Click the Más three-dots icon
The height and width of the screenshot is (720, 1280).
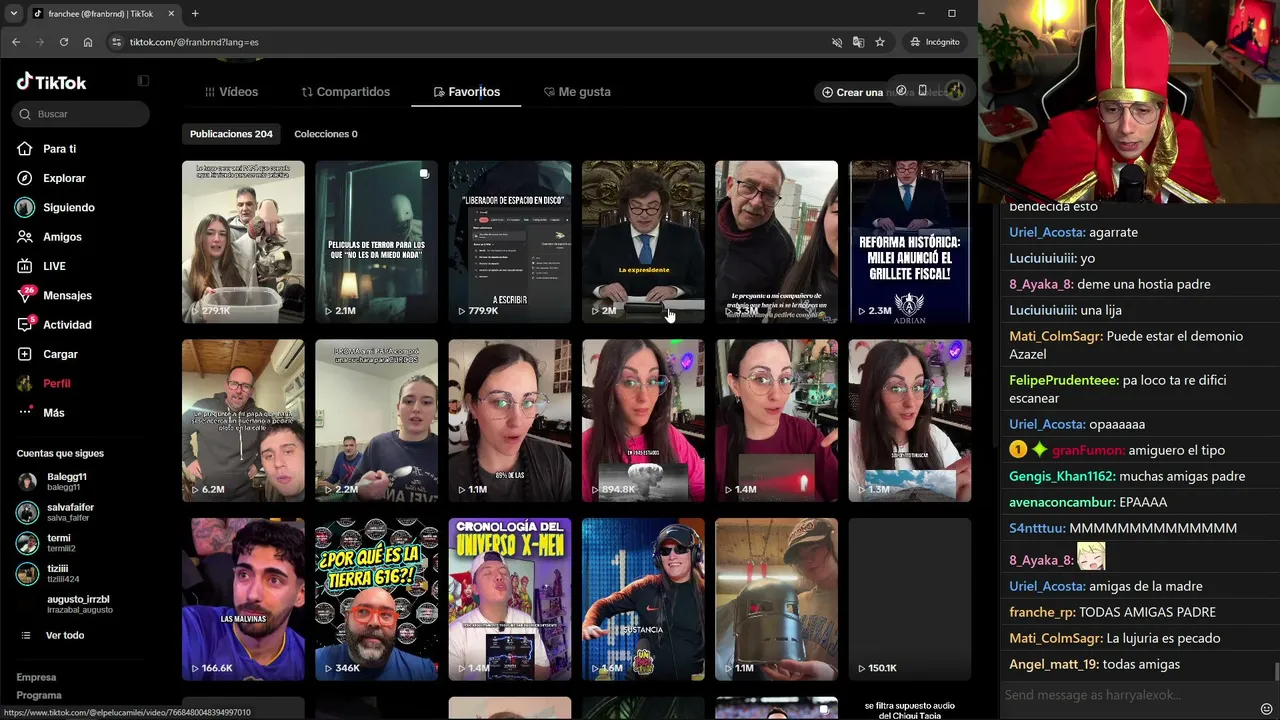25,413
